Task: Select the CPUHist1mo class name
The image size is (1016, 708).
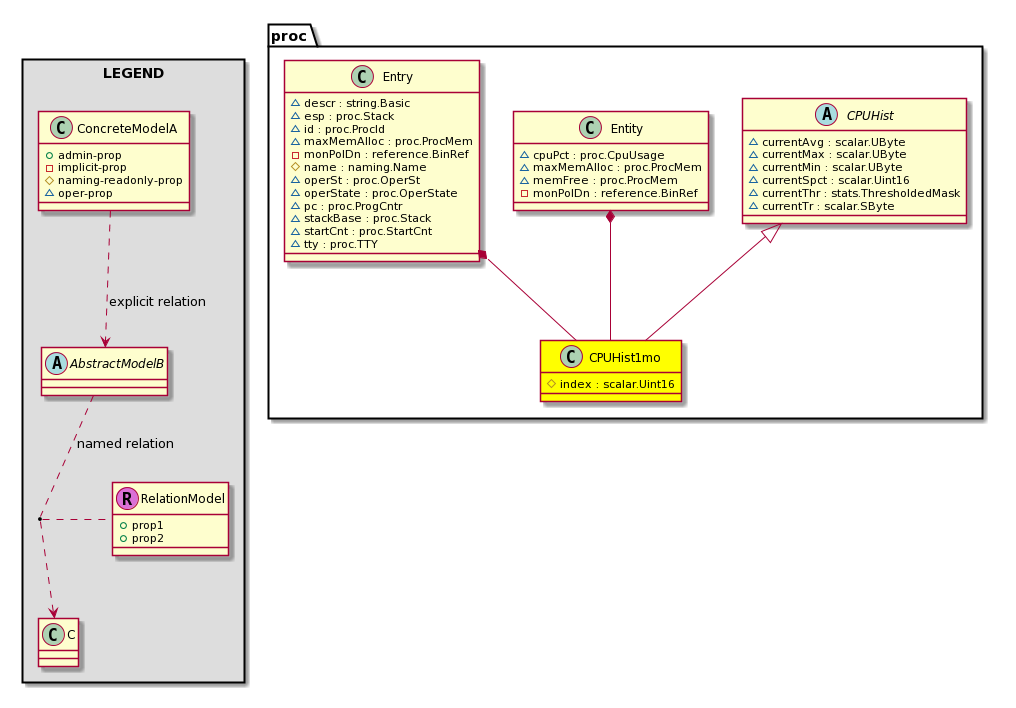Action: point(625,358)
